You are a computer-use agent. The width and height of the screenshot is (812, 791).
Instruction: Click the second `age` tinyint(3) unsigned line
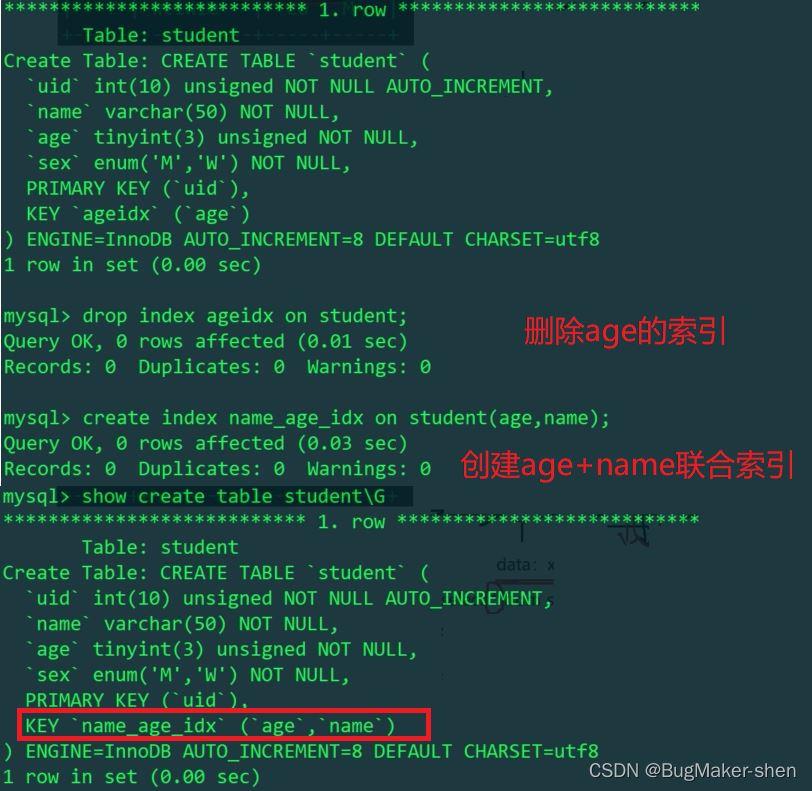[221, 649]
